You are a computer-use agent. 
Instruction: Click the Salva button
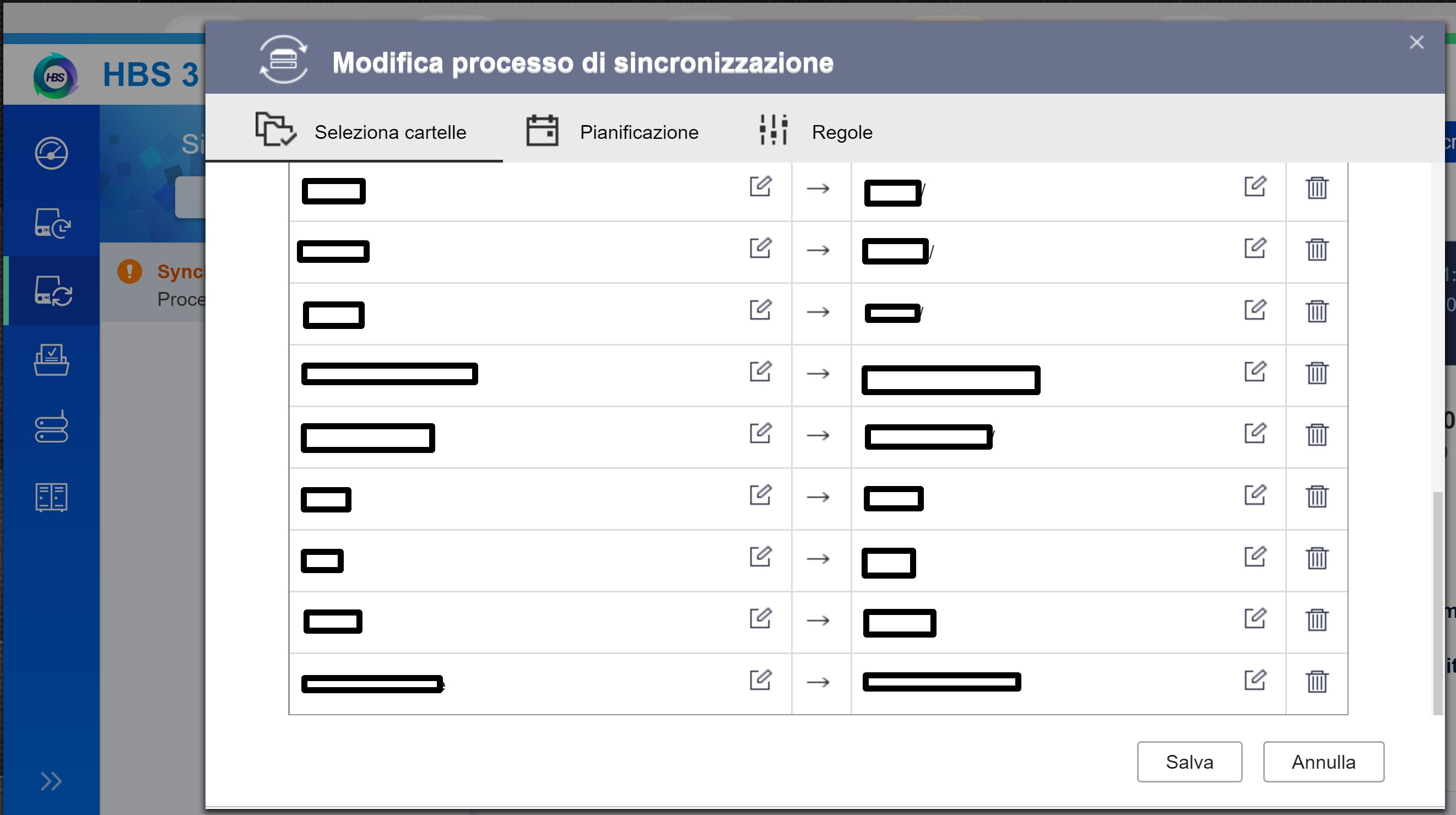point(1189,762)
